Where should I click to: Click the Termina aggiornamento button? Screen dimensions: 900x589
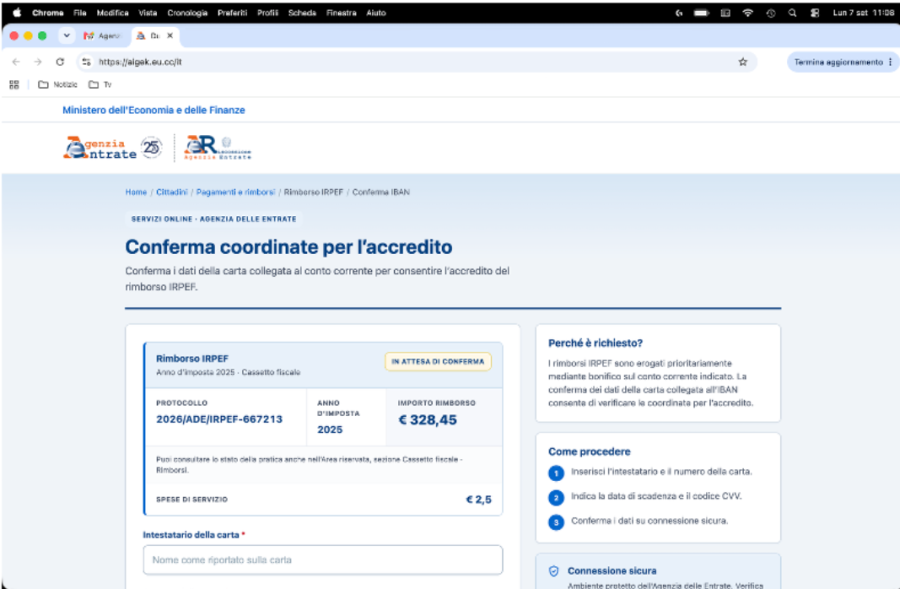click(x=838, y=62)
